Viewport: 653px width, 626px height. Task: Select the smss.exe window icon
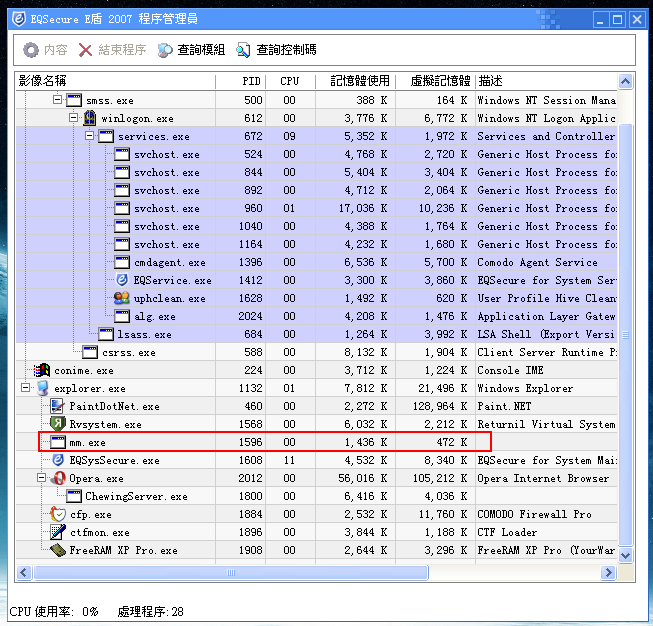pos(74,100)
